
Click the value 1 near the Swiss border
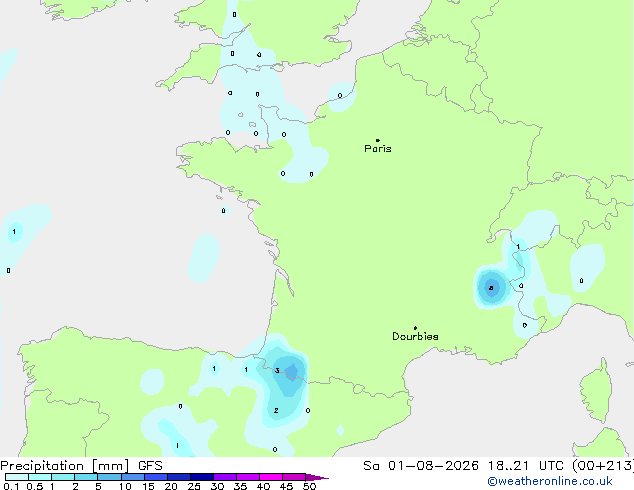point(518,247)
